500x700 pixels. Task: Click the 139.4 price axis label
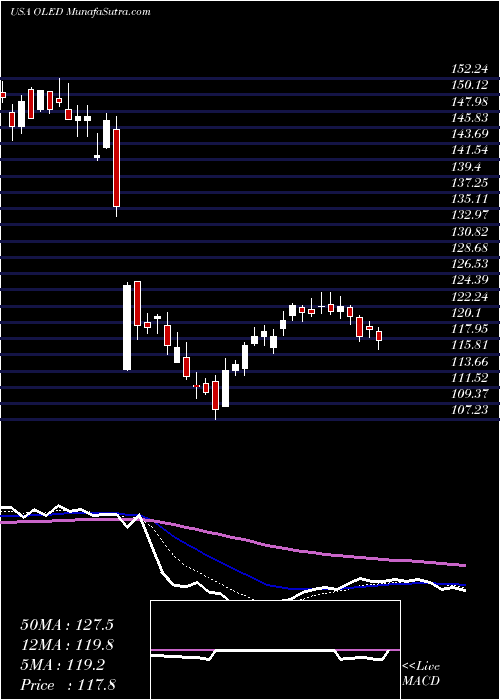click(466, 167)
